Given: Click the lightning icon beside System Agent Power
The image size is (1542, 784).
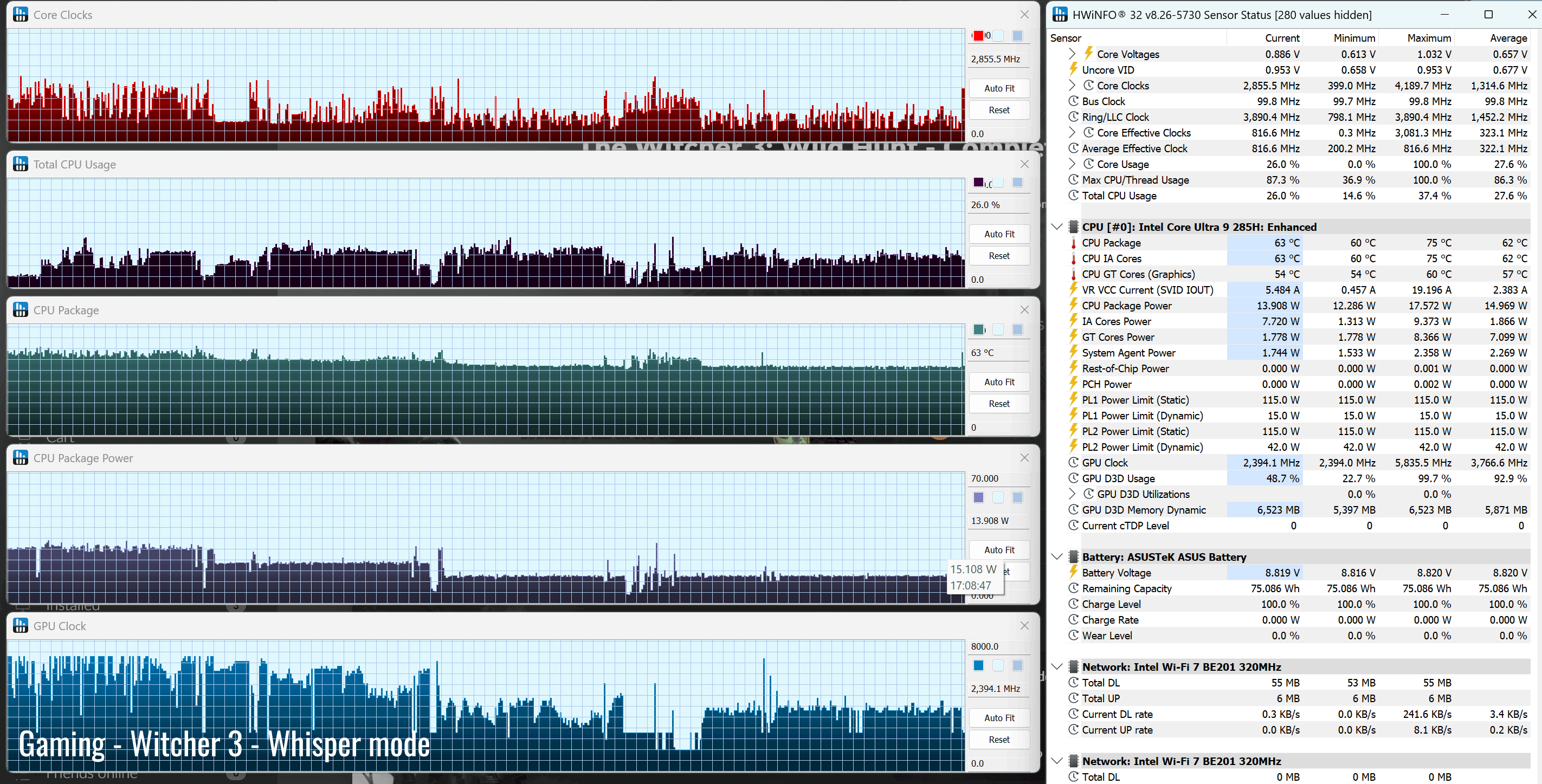Looking at the screenshot, I should [1073, 353].
